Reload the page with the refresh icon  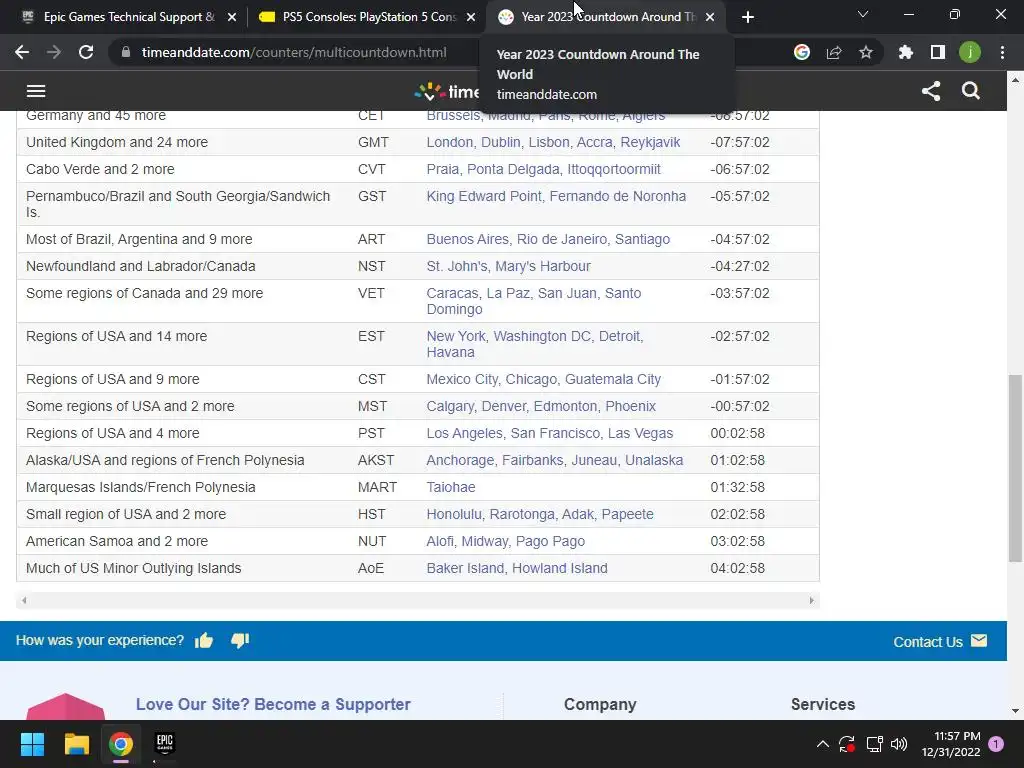(x=86, y=52)
